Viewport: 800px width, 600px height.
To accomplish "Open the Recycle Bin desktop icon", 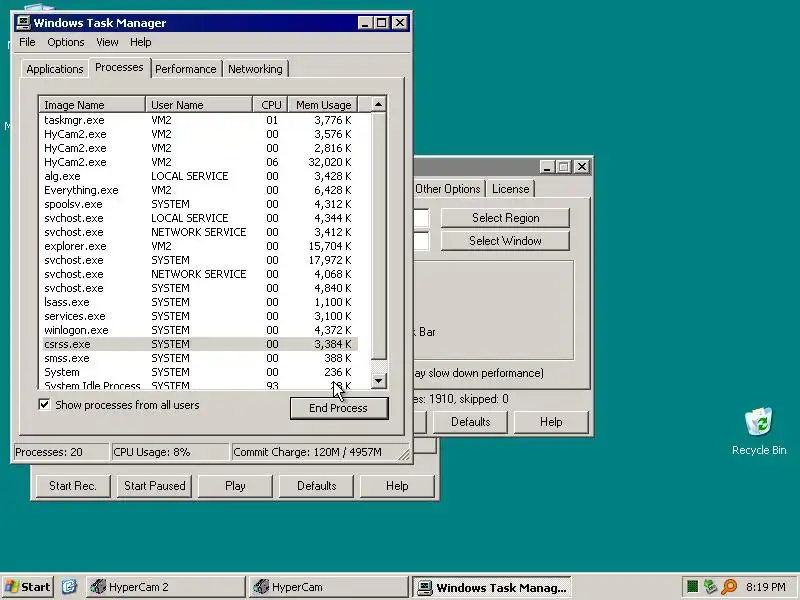I will point(759,432).
